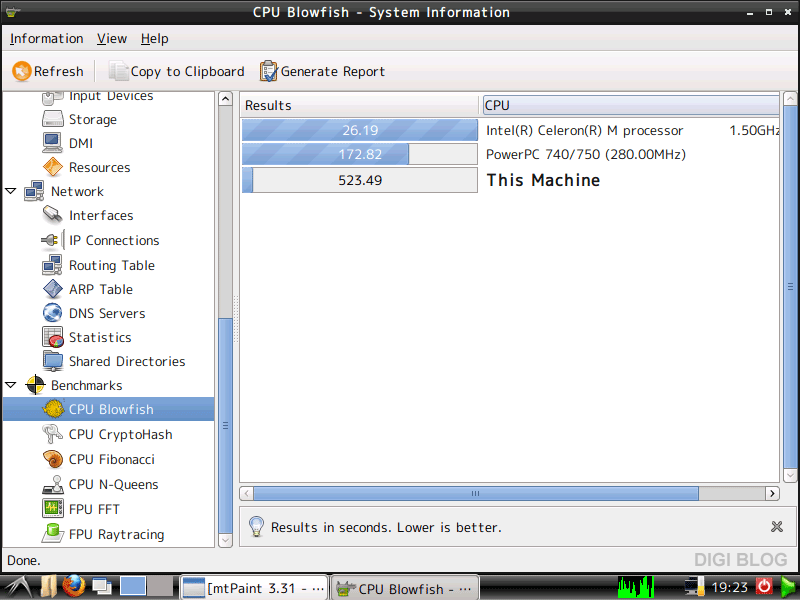This screenshot has width=800, height=600.
Task: Click sidebar scroll up arrow
Action: pos(226,98)
